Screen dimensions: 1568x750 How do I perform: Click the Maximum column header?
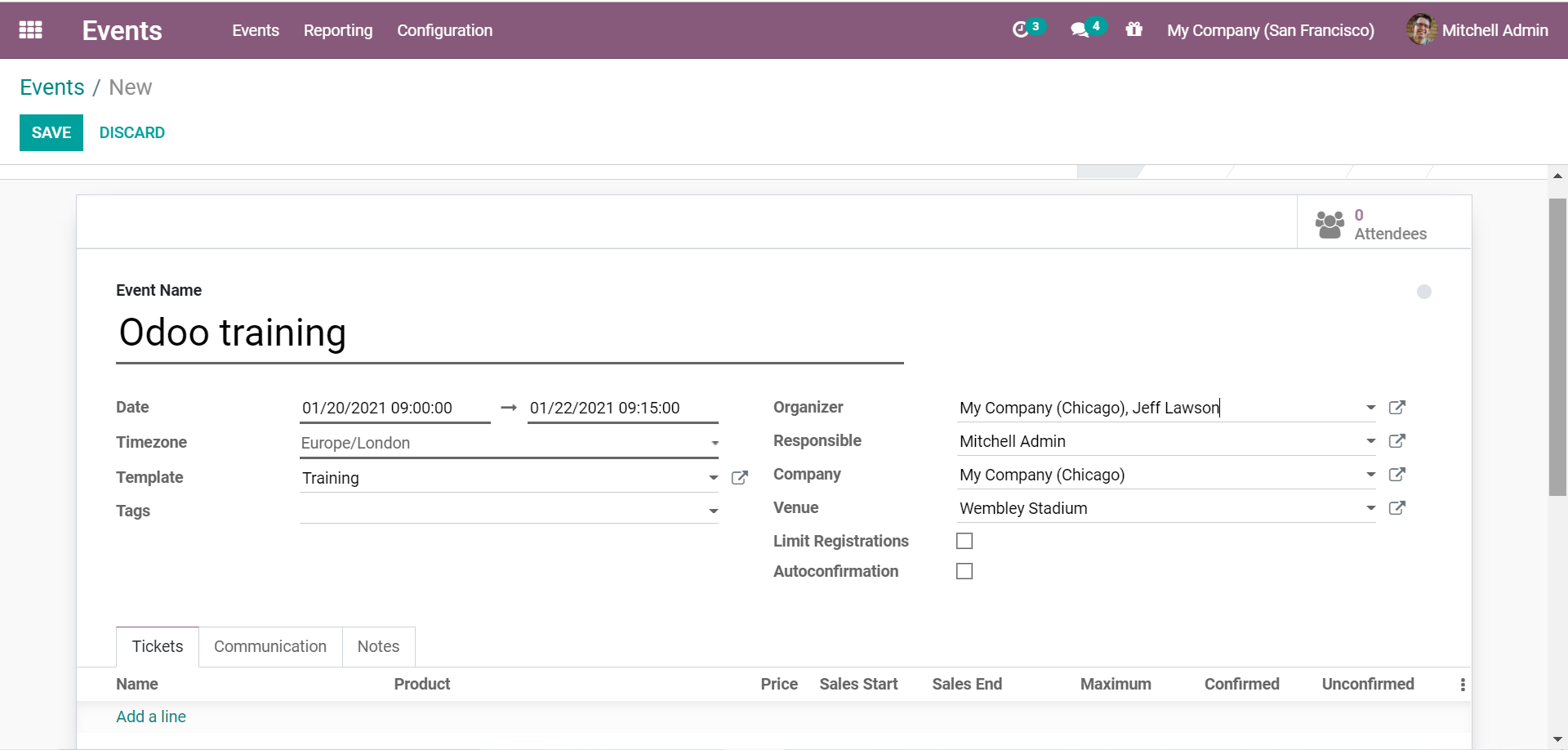tap(1116, 684)
